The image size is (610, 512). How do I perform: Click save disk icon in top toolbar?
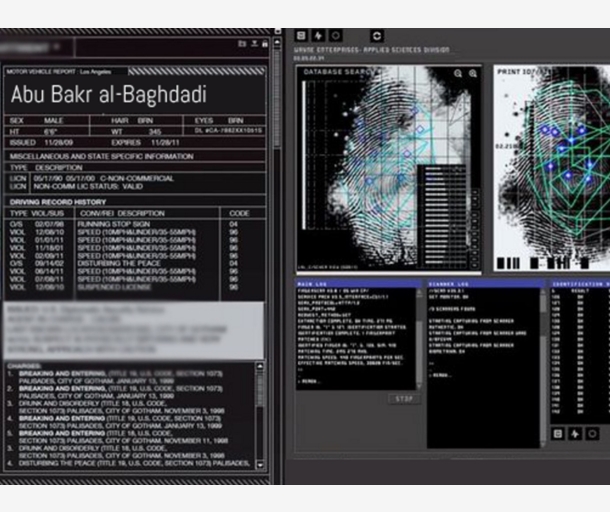pos(301,35)
